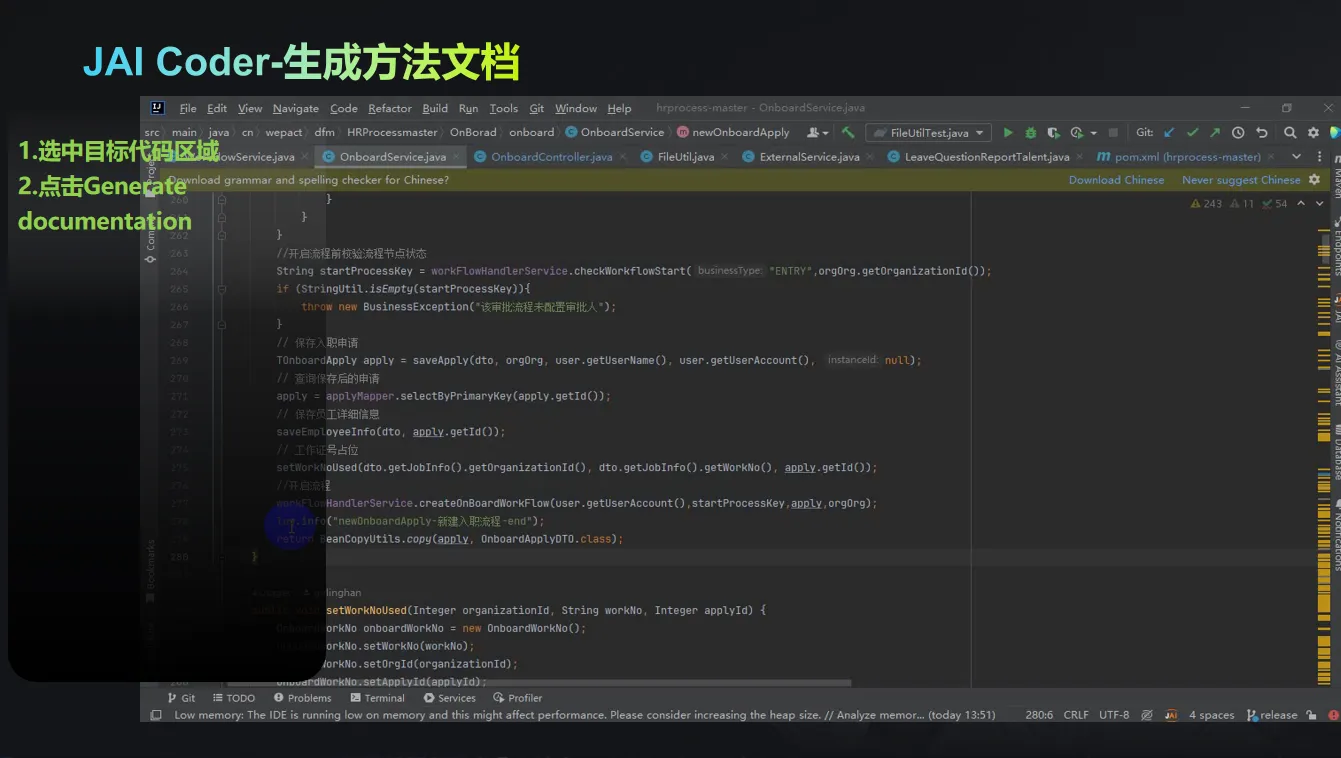Open the Profiler tool window
The height and width of the screenshot is (758, 1341).
(518, 698)
